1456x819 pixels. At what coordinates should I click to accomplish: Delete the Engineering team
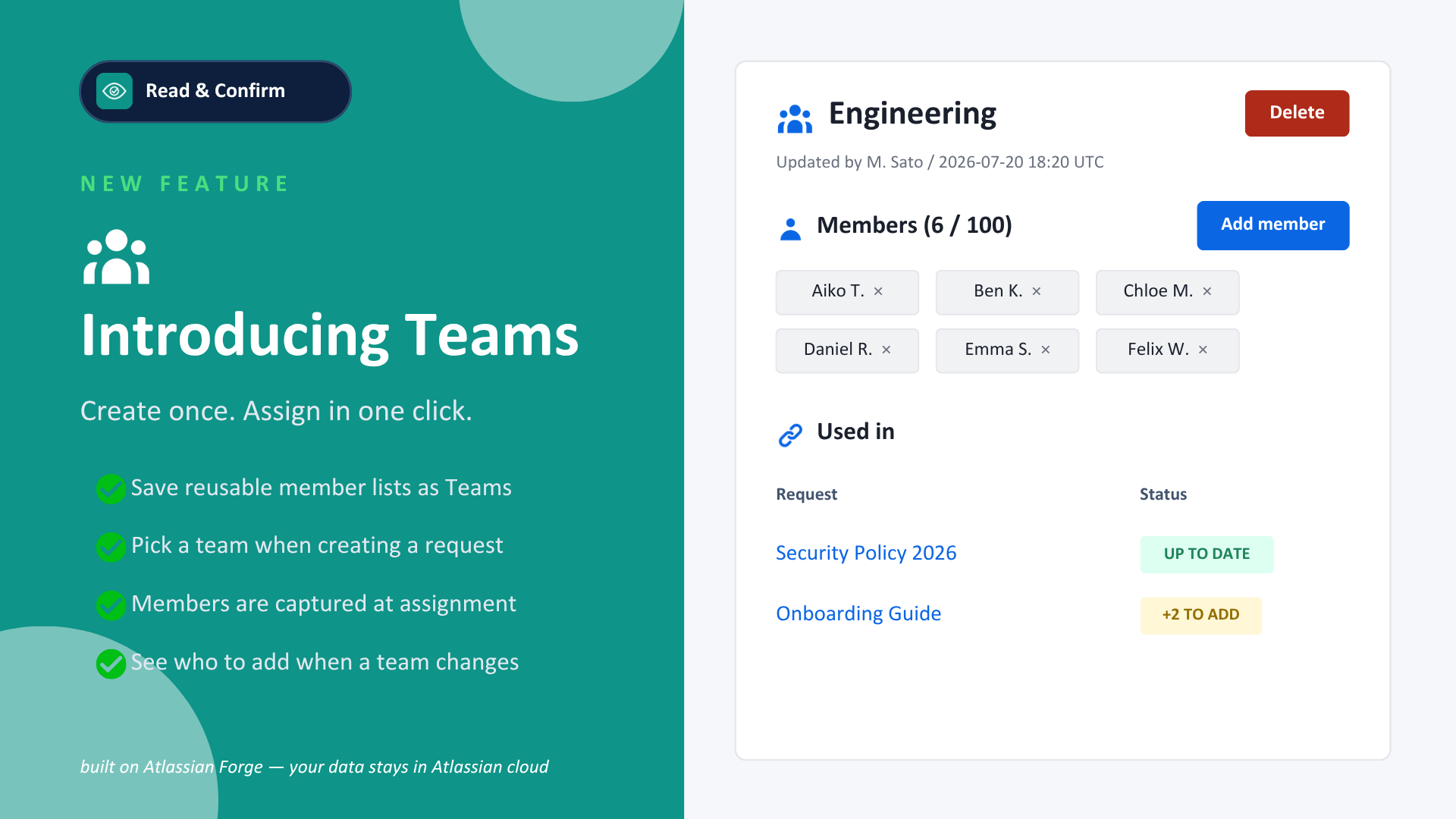click(x=1297, y=113)
